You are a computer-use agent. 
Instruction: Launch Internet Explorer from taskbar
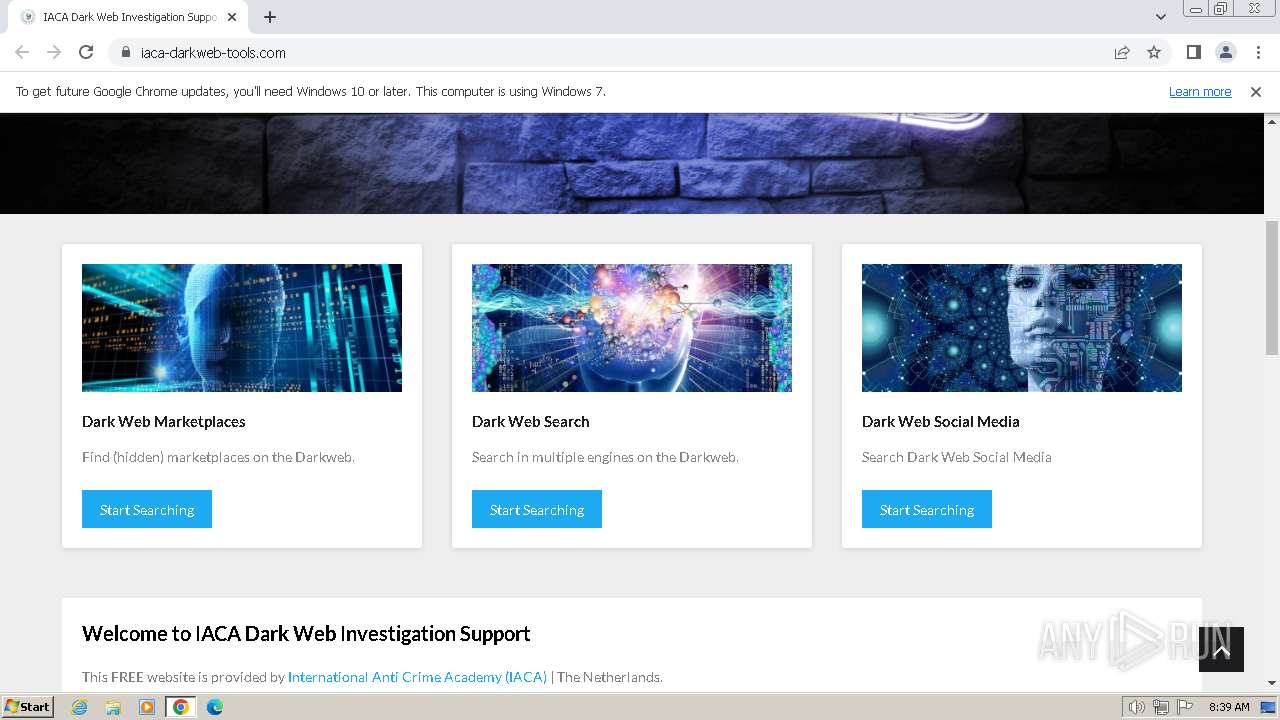[80, 707]
